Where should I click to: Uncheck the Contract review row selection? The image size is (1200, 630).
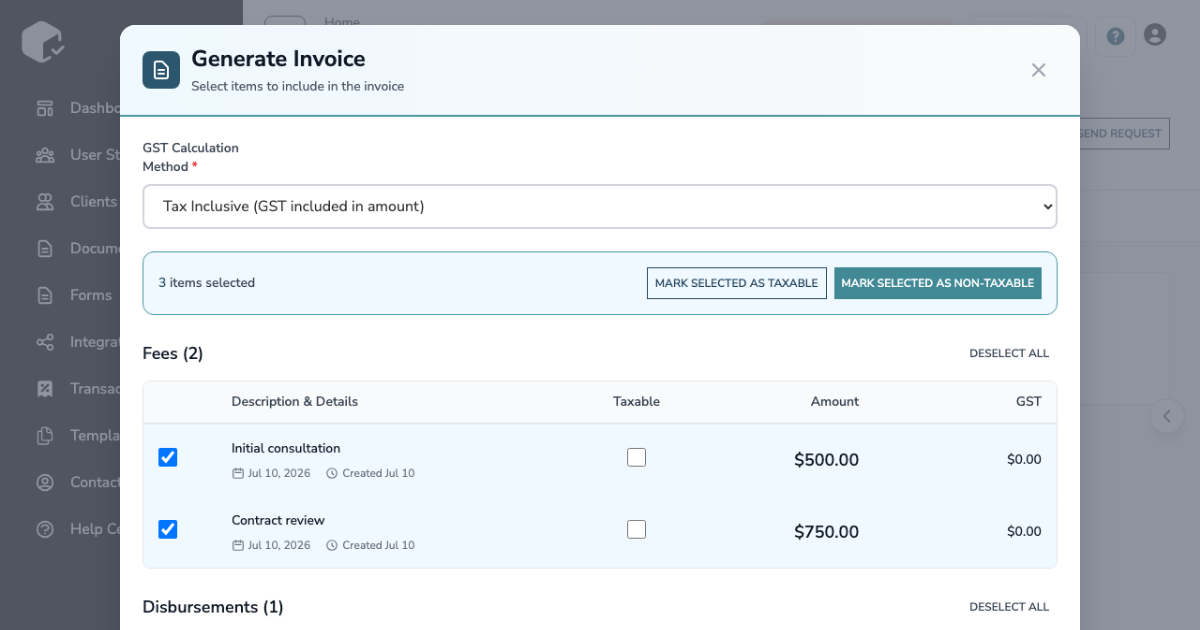pyautogui.click(x=168, y=529)
